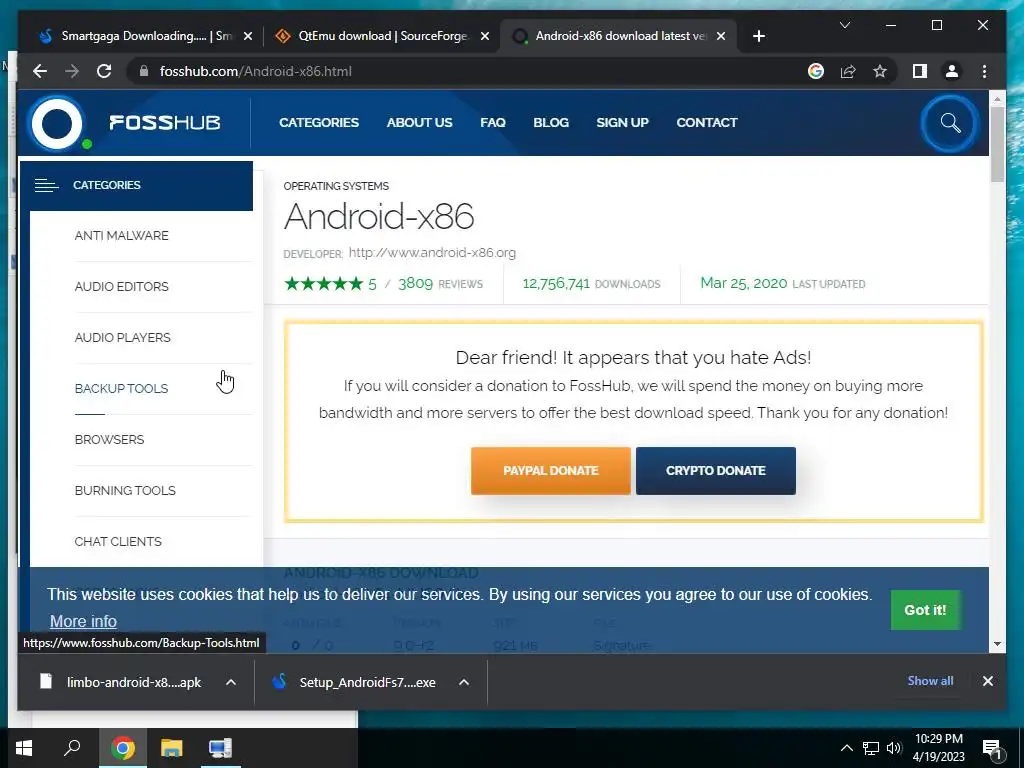1024x768 pixels.
Task: Click Chrome icon in taskbar
Action: click(x=123, y=748)
